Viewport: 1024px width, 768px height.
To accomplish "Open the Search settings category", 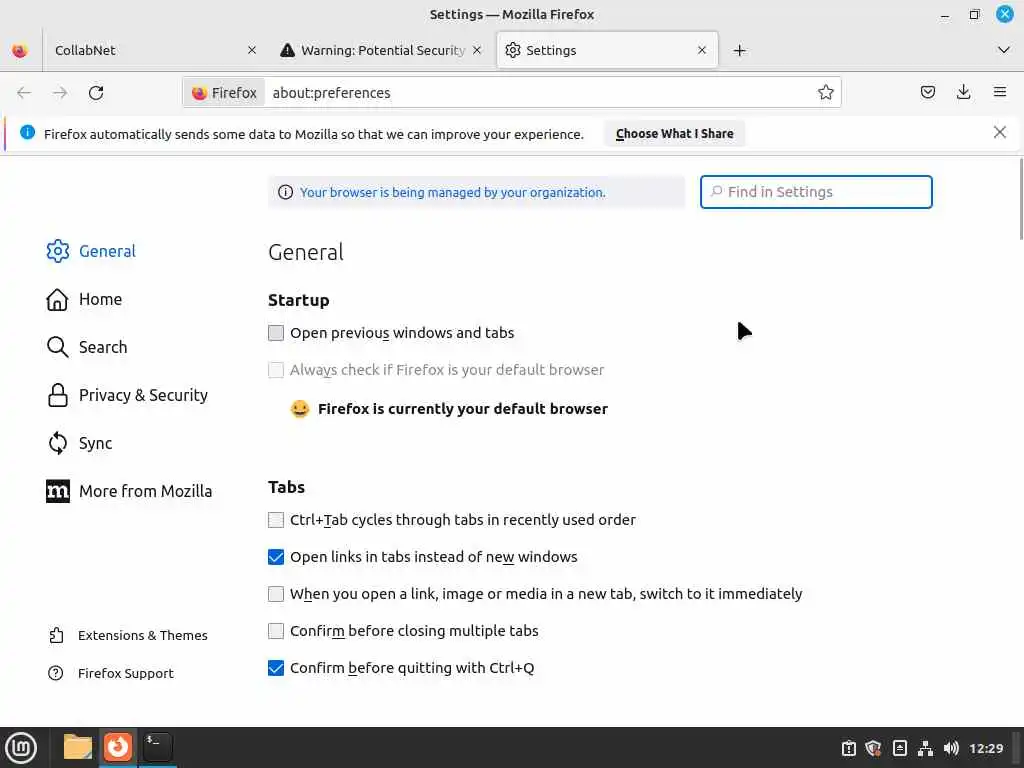I will point(87,347).
